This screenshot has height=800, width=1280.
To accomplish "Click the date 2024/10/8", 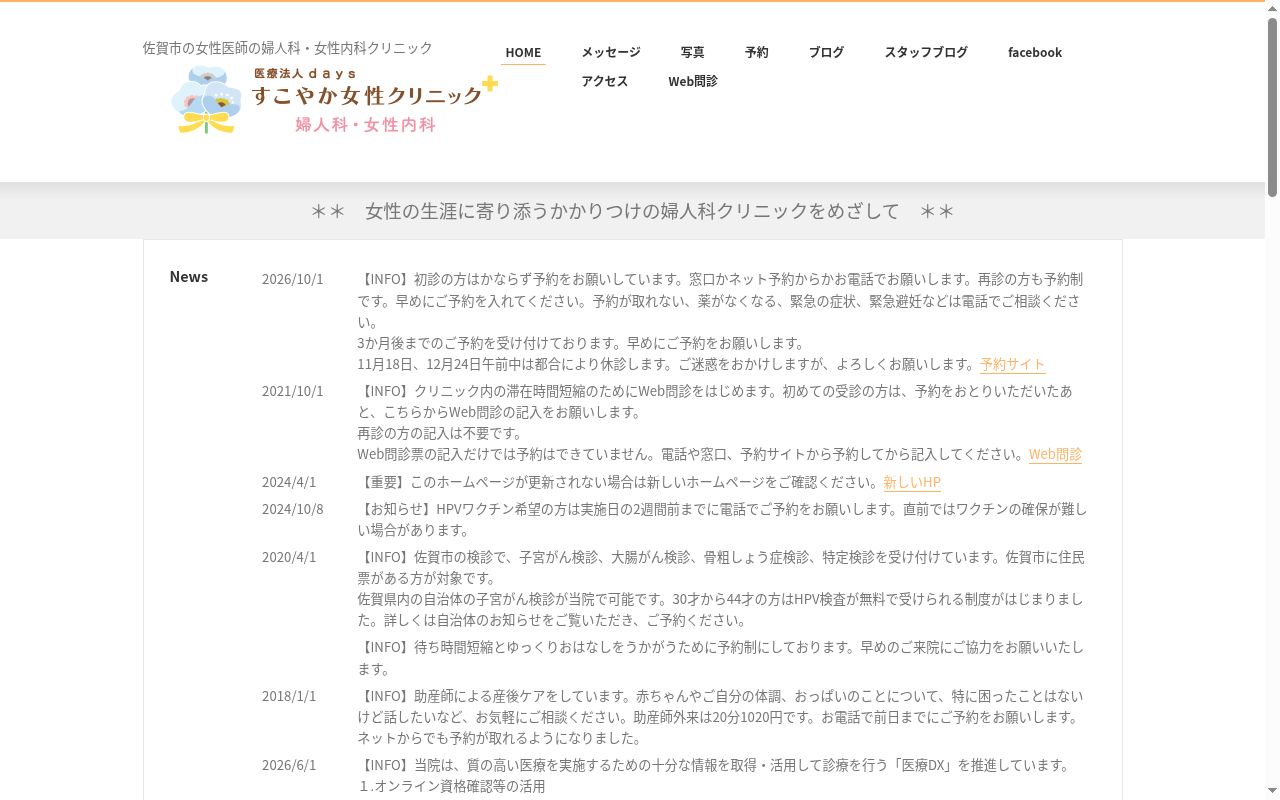I will (x=293, y=509).
